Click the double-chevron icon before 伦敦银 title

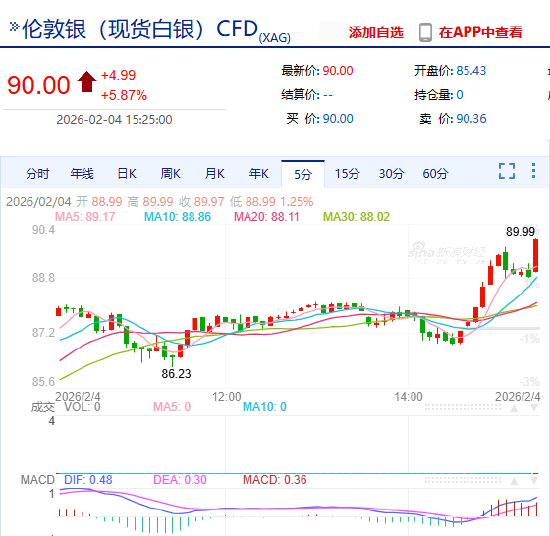pos(14,26)
